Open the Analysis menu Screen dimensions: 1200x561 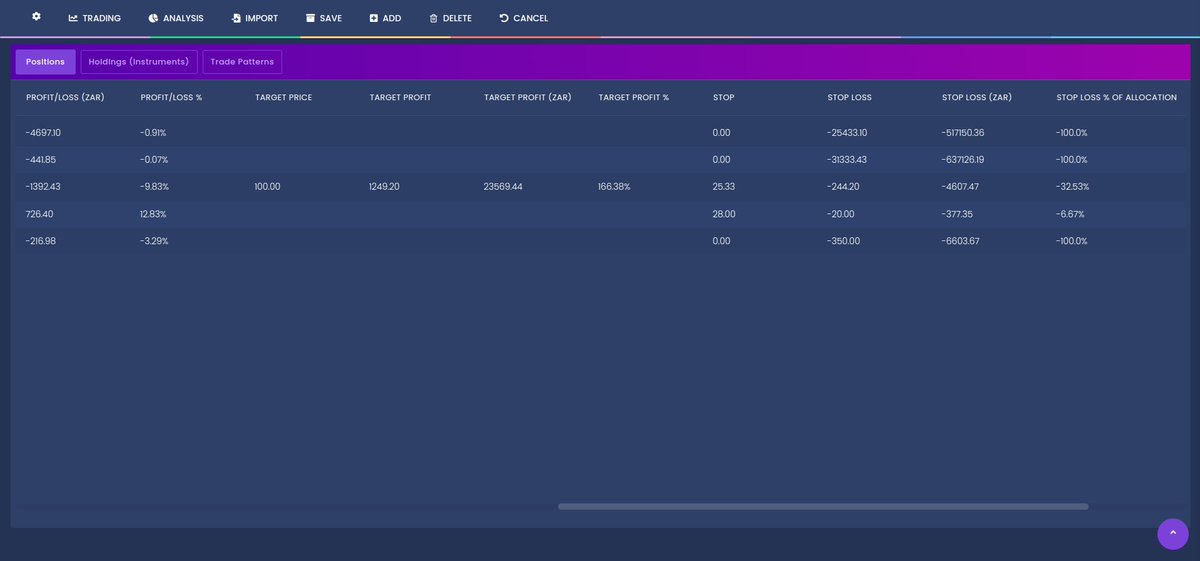[176, 18]
